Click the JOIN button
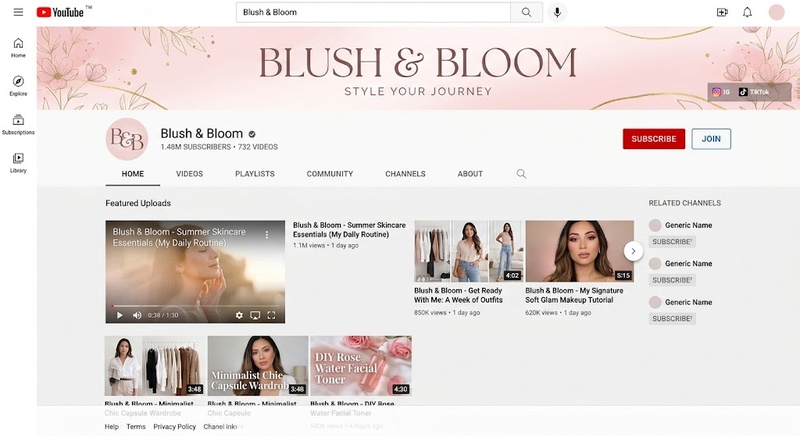800x436 pixels. click(711, 139)
